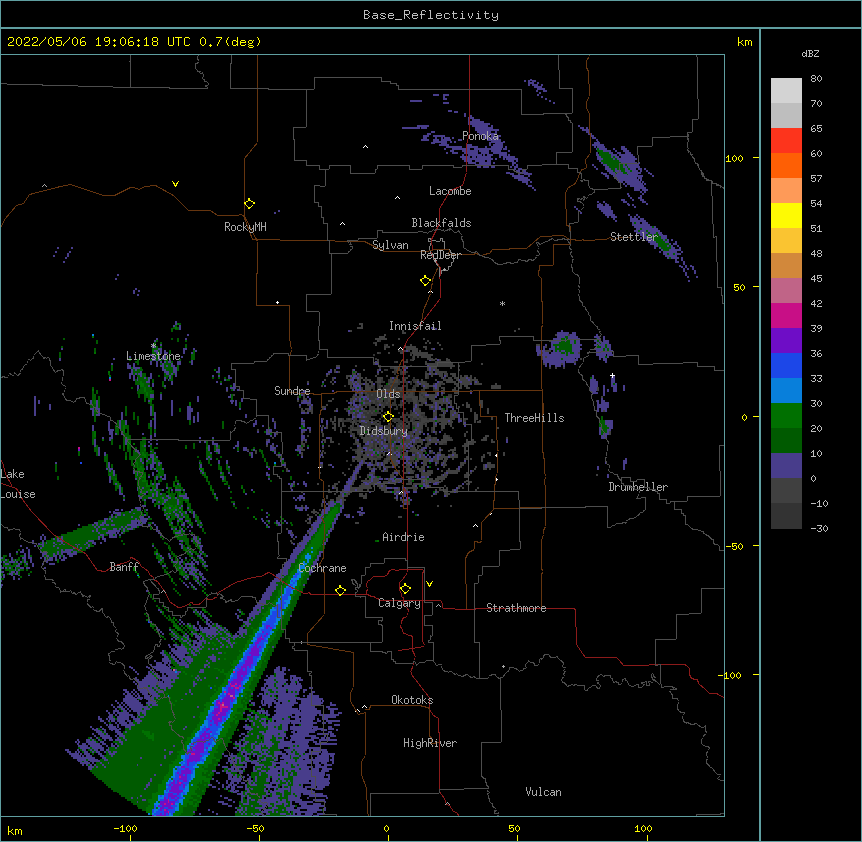862x842 pixels.
Task: Select the Limestone label
Action: [x=153, y=356]
